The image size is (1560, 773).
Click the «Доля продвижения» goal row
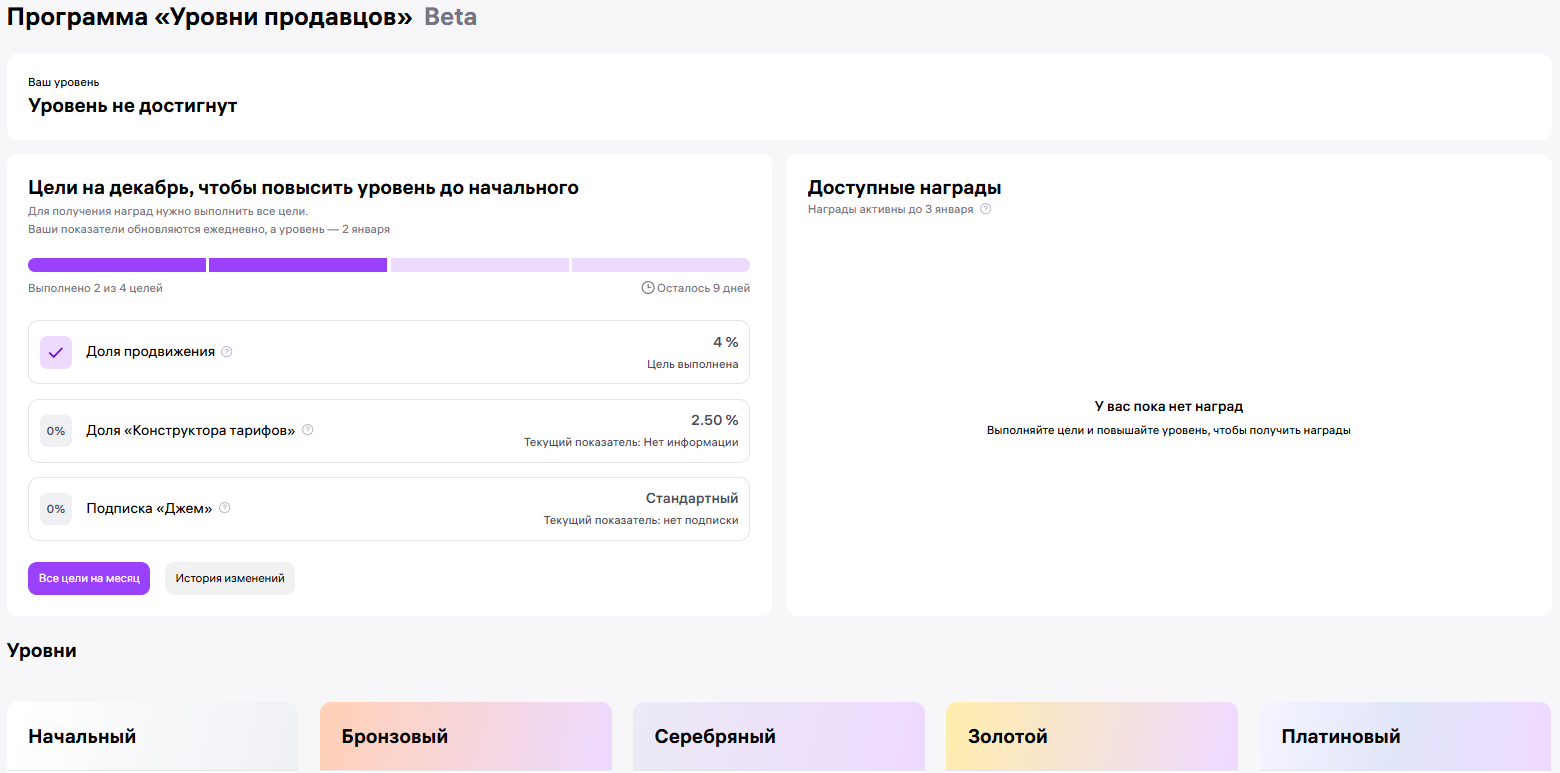coord(388,352)
